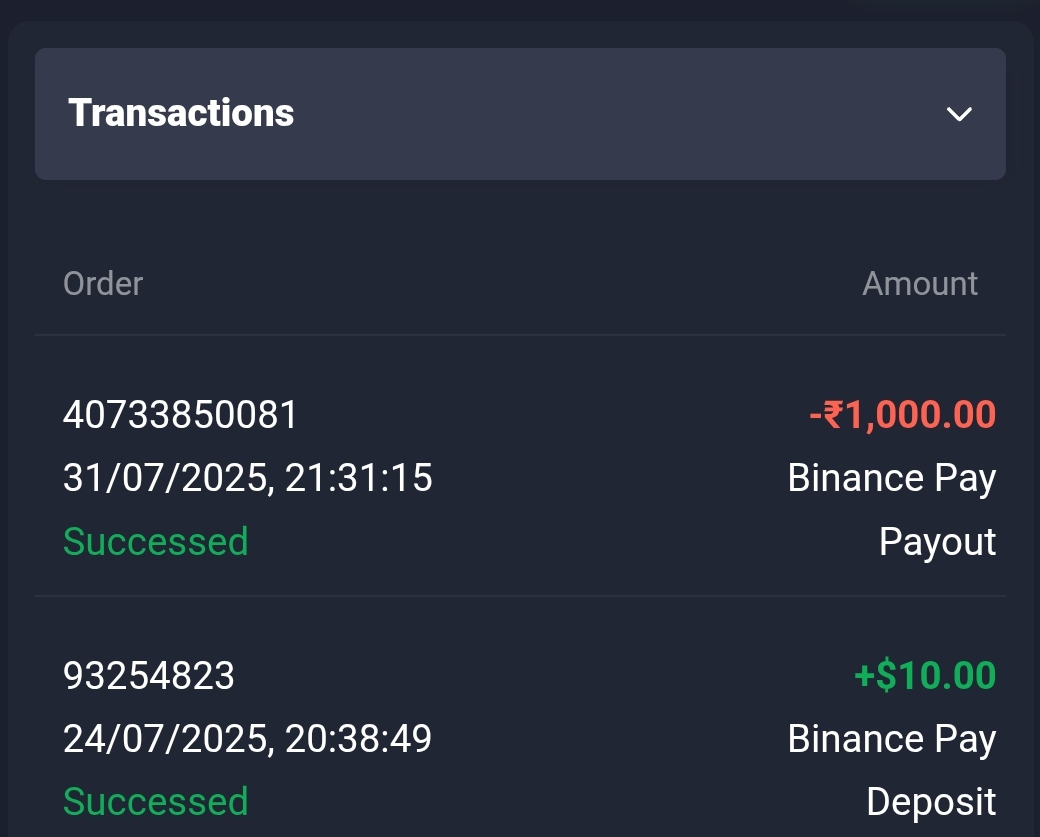
Task: Click the blank middle of the Transactions header bar
Action: point(600,114)
